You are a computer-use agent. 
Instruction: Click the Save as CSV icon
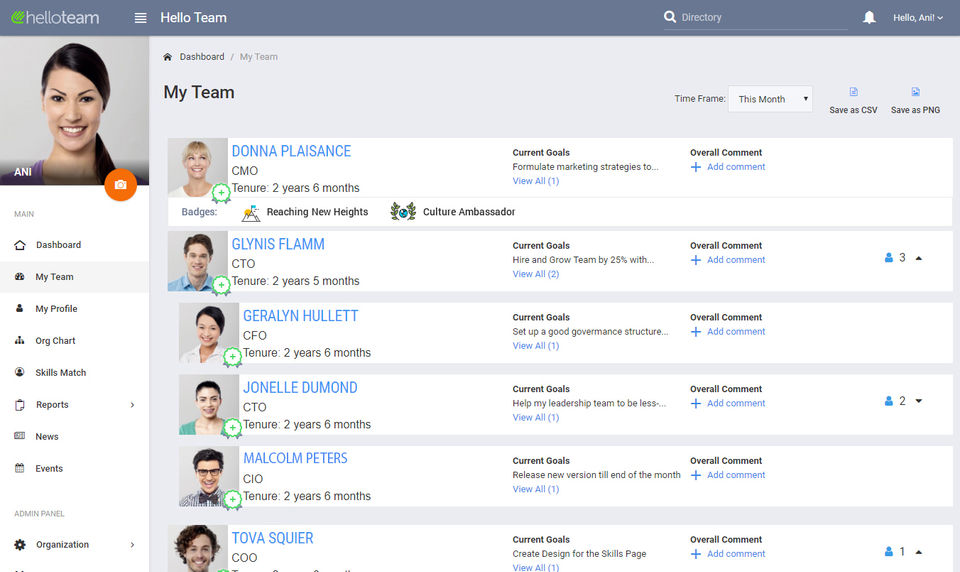(x=853, y=92)
